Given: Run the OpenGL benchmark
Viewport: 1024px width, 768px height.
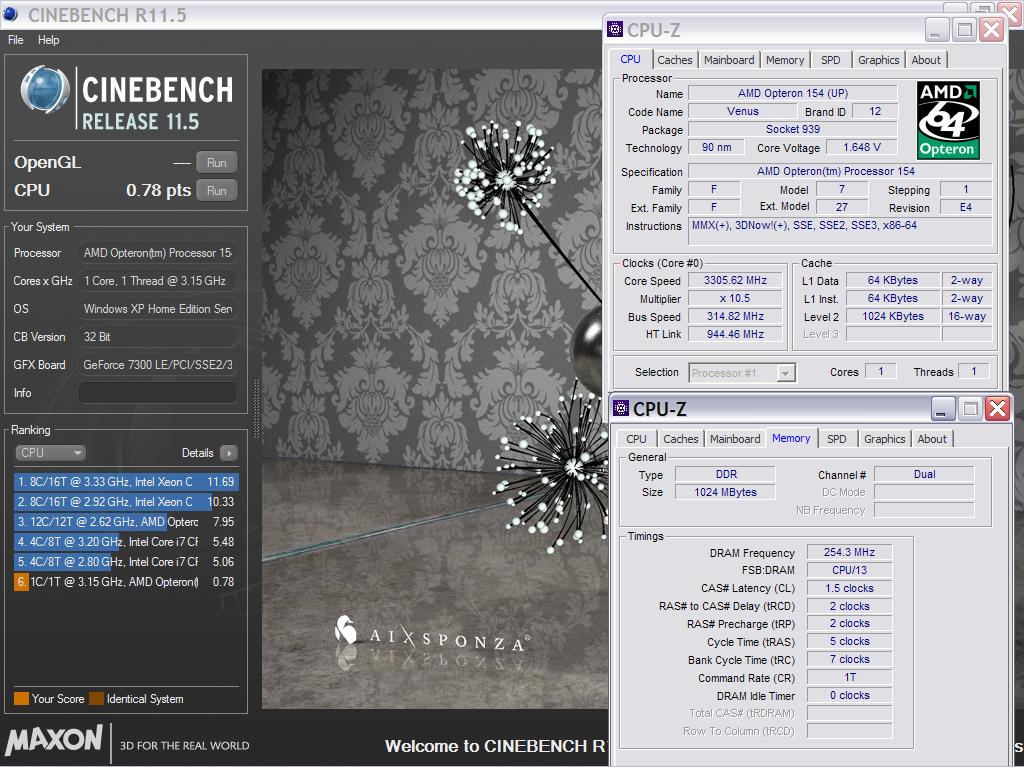Looking at the screenshot, I should click(217, 163).
